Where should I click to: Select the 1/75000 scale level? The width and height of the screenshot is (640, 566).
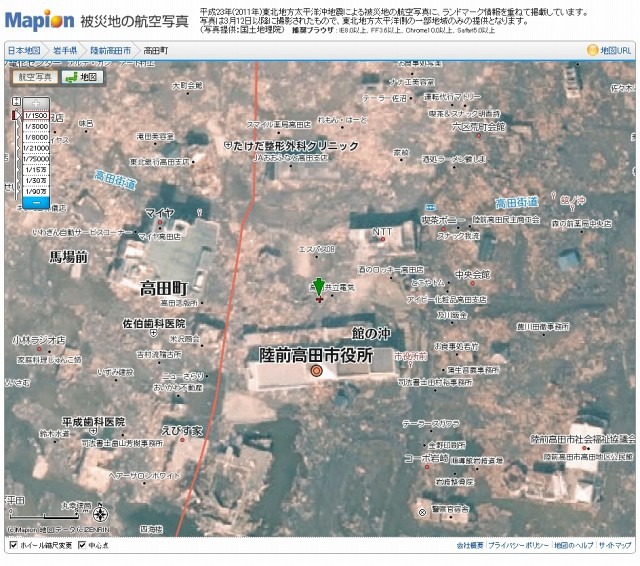(x=36, y=159)
